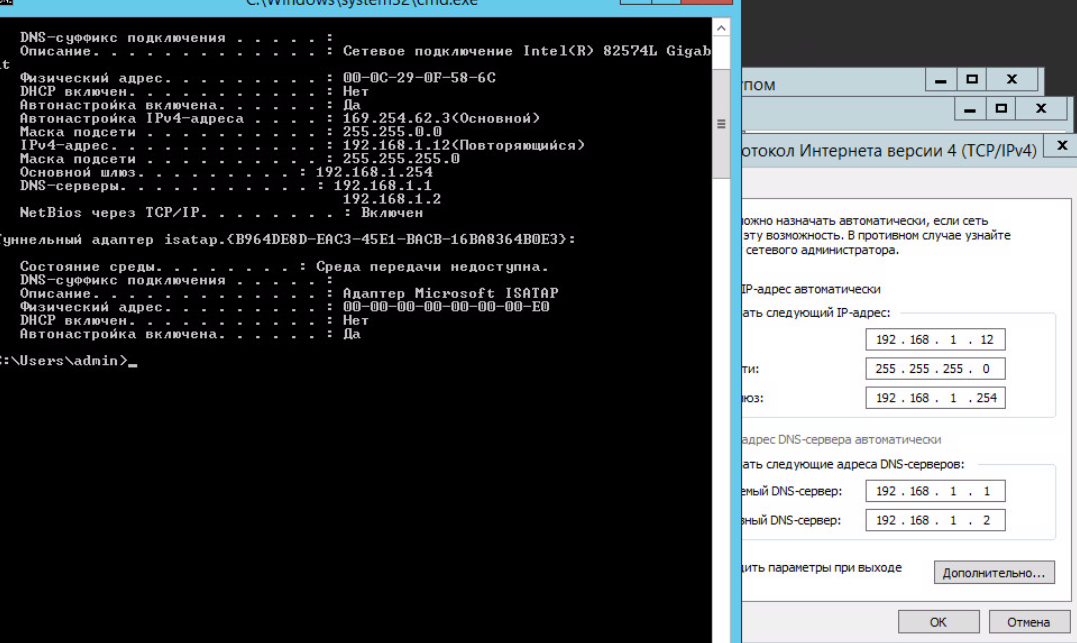
Task: Click the gateway field showing 192.168.1.254
Action: 935,398
